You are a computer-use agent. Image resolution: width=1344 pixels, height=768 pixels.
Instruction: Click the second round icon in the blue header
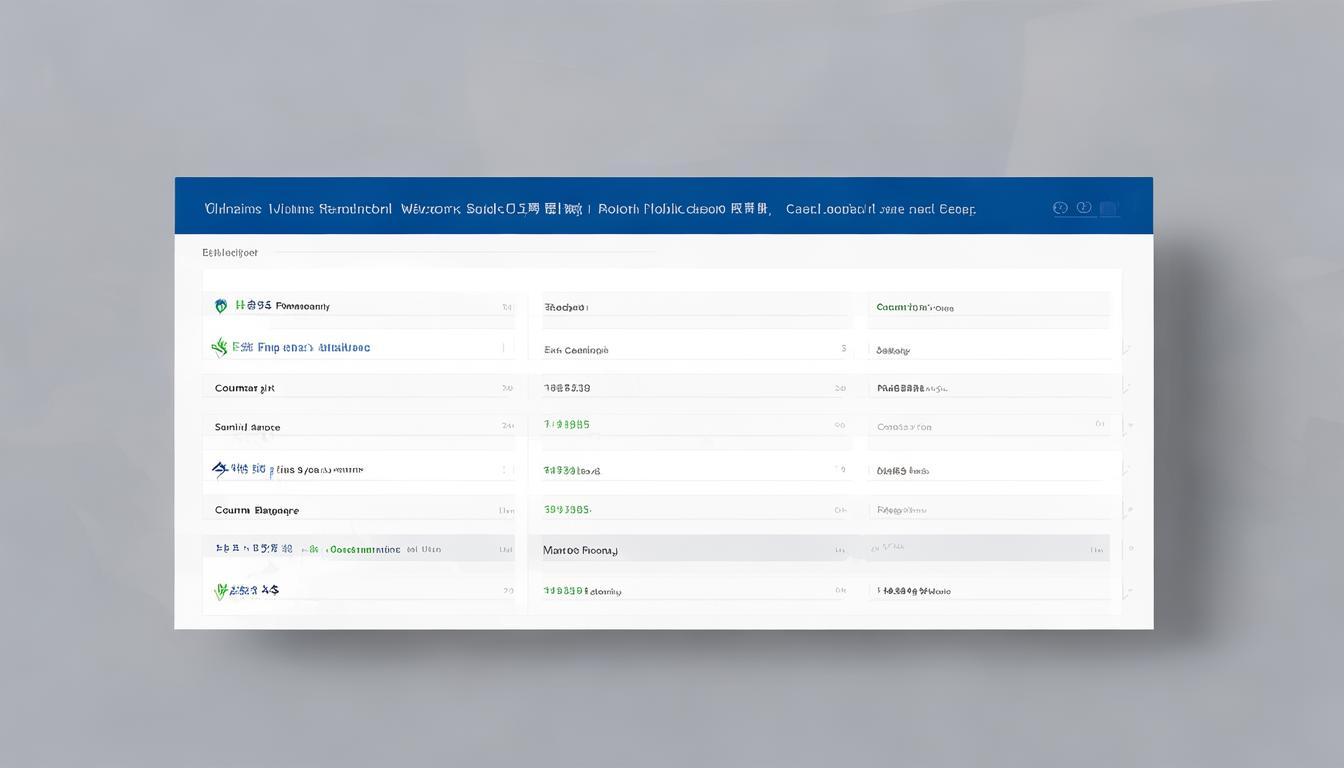click(x=1084, y=208)
